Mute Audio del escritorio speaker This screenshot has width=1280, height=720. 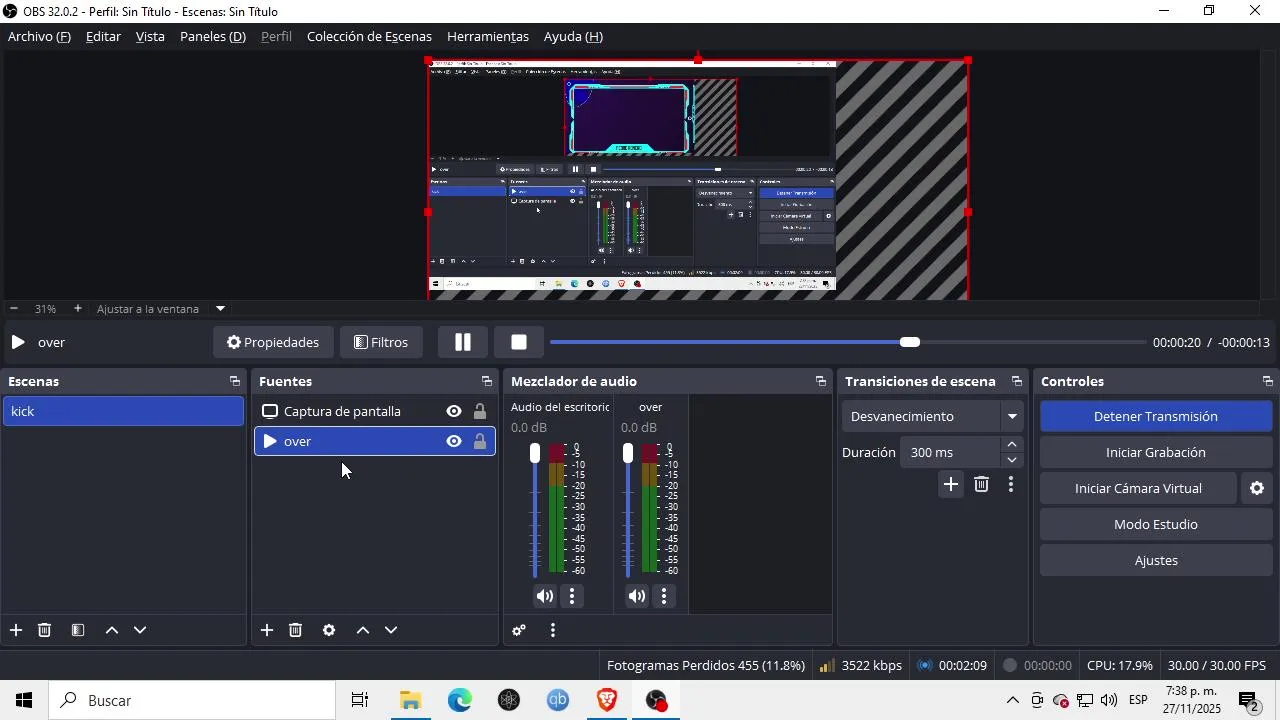tap(544, 596)
